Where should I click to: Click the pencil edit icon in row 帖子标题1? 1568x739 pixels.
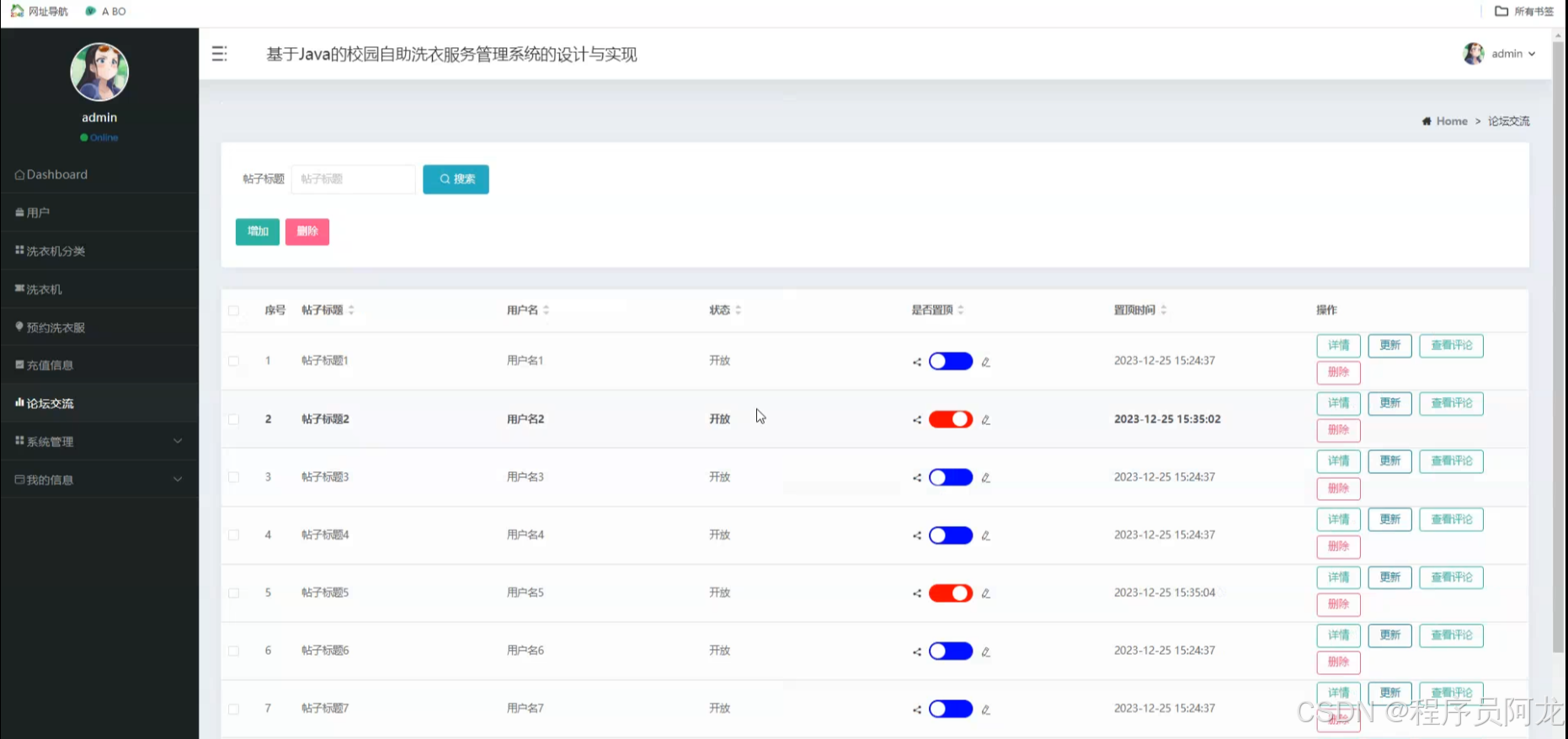[x=985, y=362]
